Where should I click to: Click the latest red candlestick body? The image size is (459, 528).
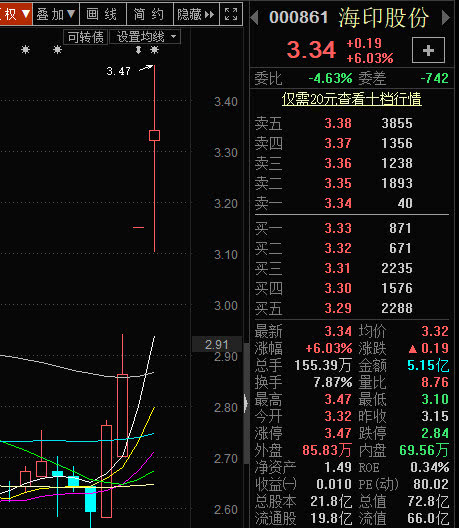155,135
